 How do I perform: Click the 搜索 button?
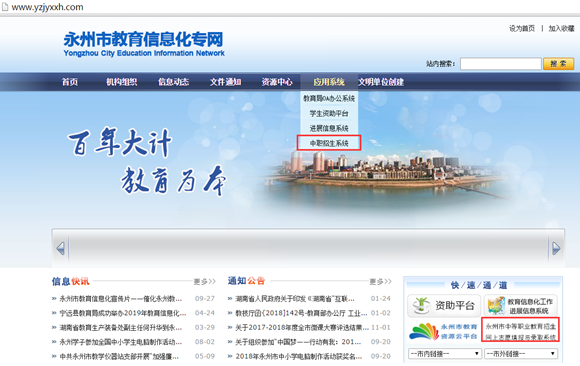(558, 64)
